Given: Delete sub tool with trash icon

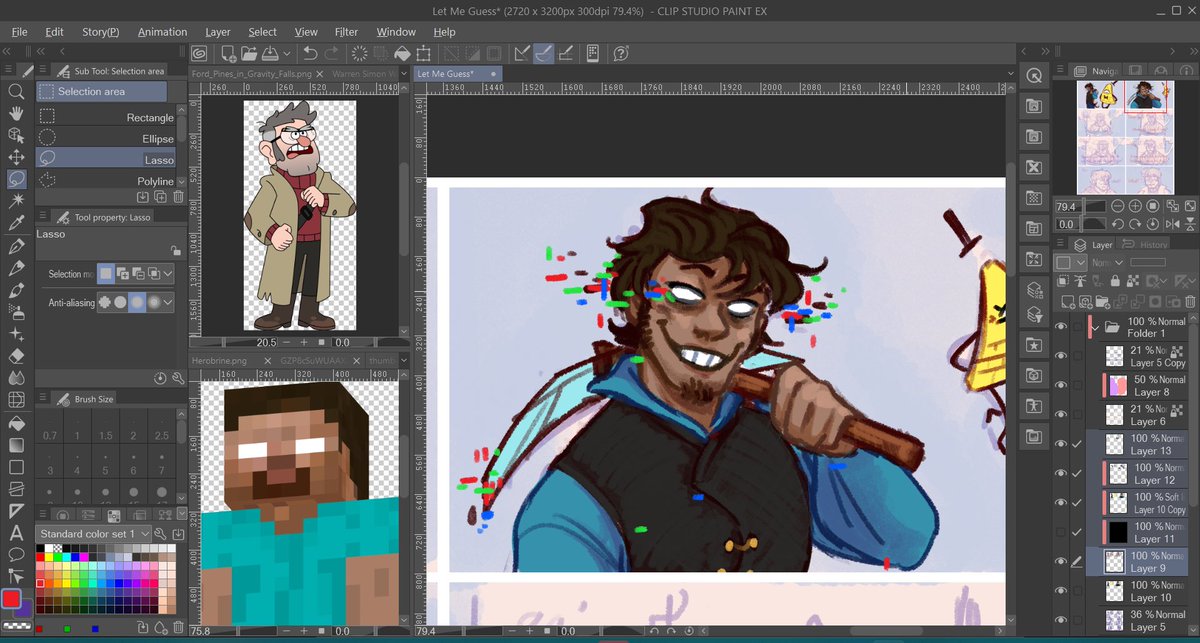Looking at the screenshot, I should [177, 197].
